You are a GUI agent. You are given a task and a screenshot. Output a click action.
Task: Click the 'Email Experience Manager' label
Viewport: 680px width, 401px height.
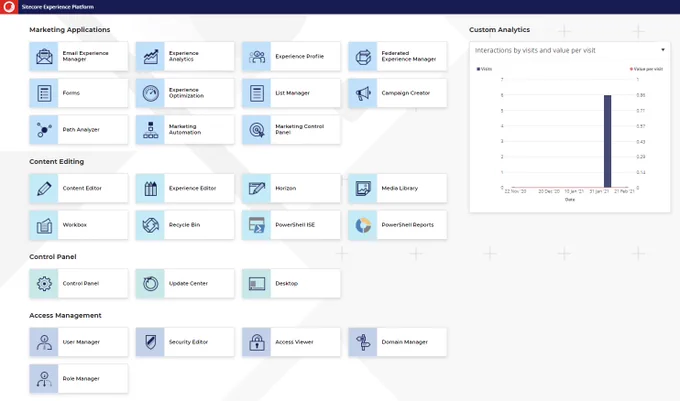[85, 56]
